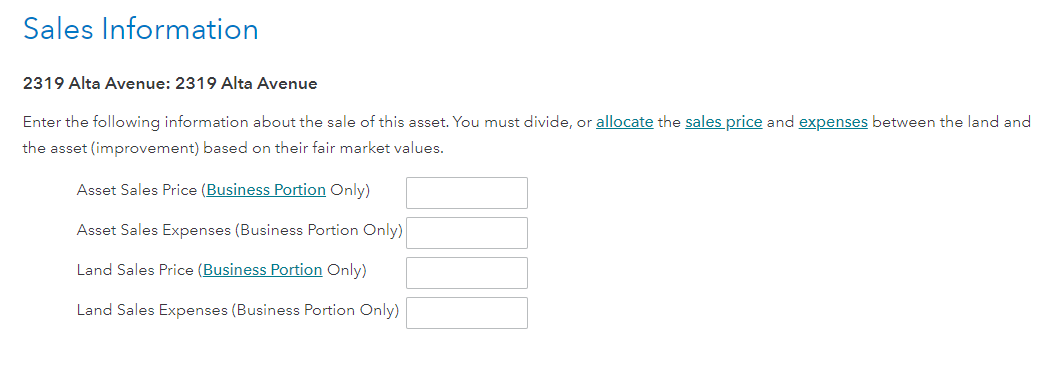Open Business Portion link beside Asset Sales Price
The image size is (1061, 377).
(266, 190)
